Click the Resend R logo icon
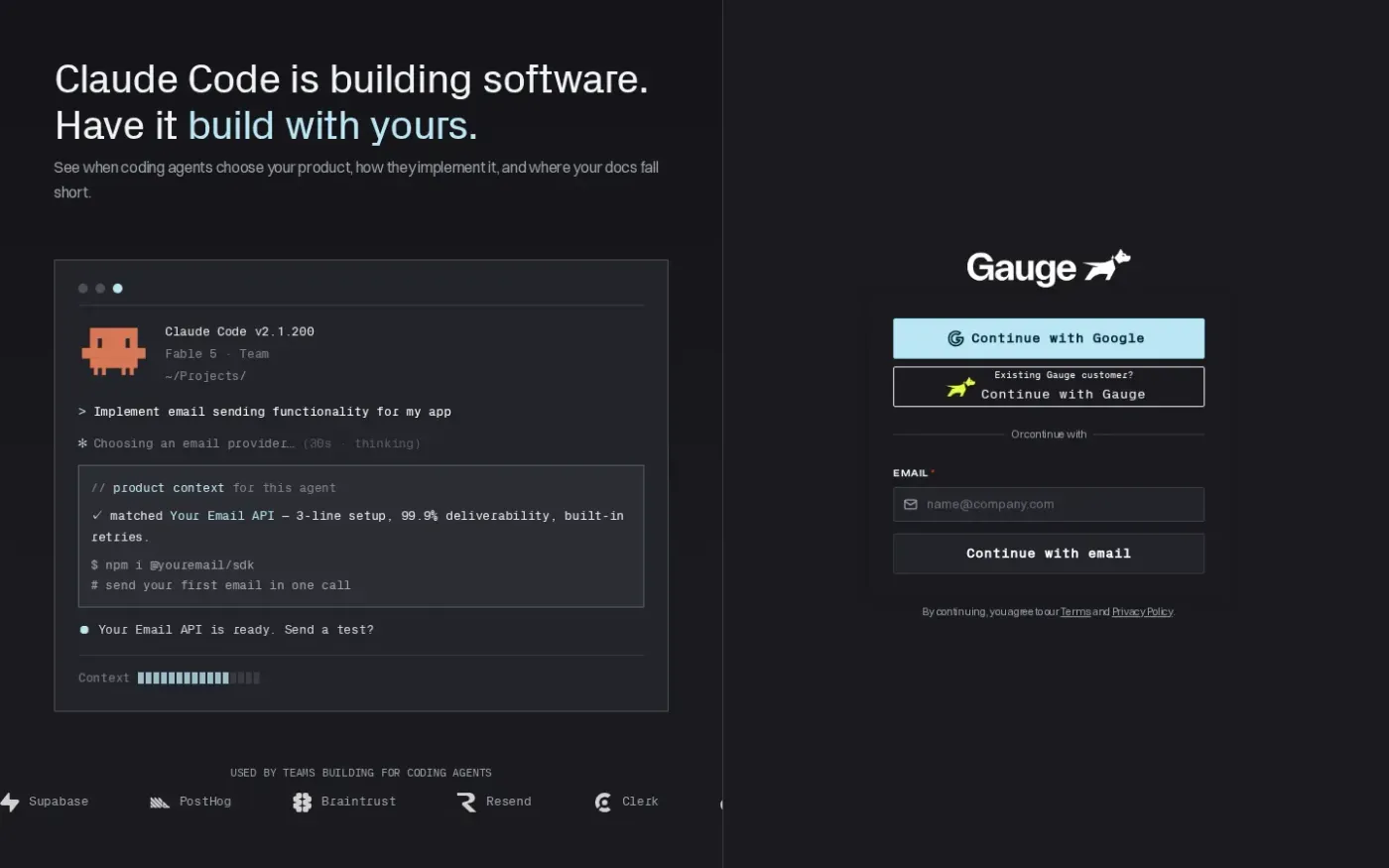The height and width of the screenshot is (868, 1389). point(466,802)
